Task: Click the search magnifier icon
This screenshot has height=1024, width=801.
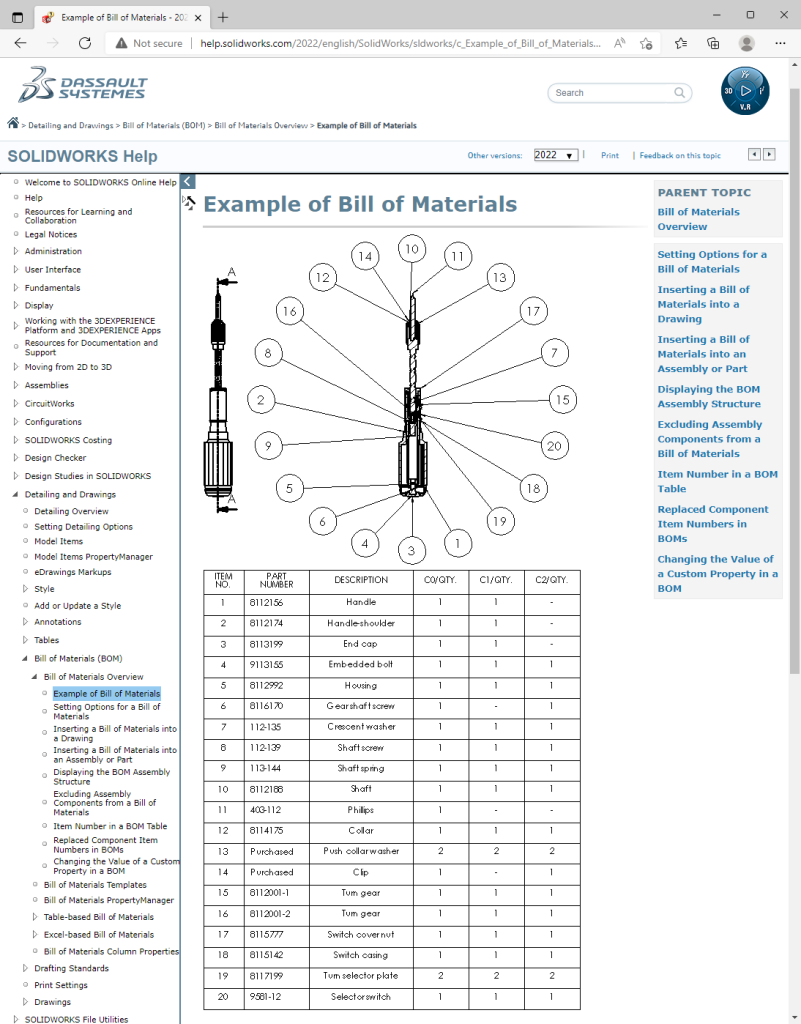Action: click(680, 93)
